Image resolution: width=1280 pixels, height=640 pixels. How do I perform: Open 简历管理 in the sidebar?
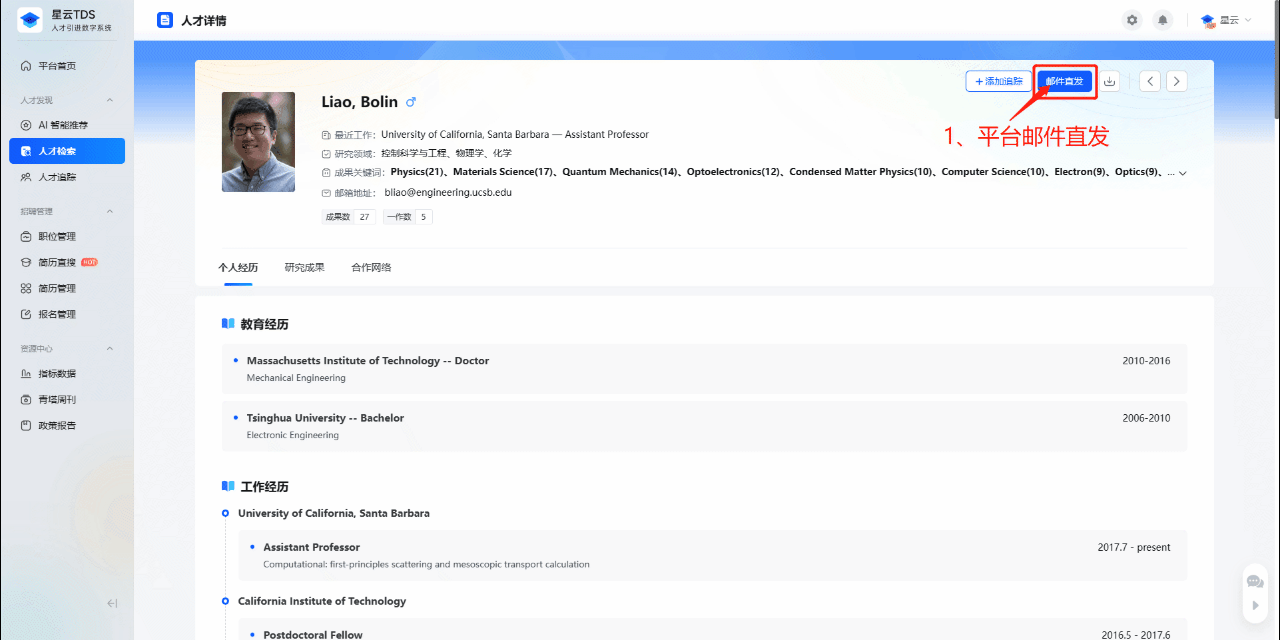(x=67, y=288)
